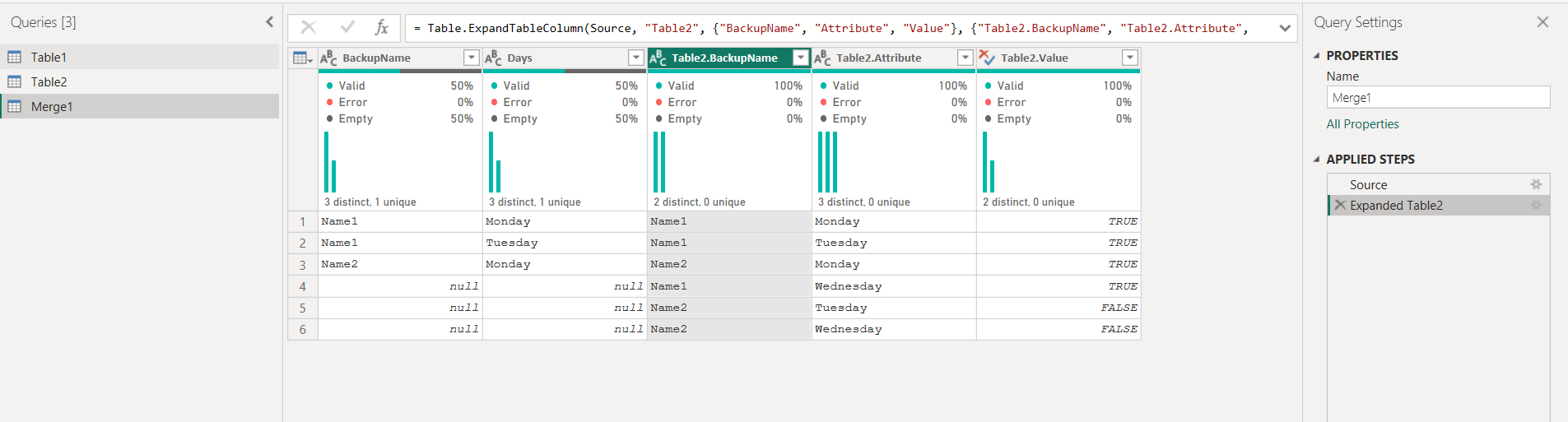This screenshot has width=1568, height=422.
Task: Delete the Expanded Table2 step with X
Action: coord(1340,206)
